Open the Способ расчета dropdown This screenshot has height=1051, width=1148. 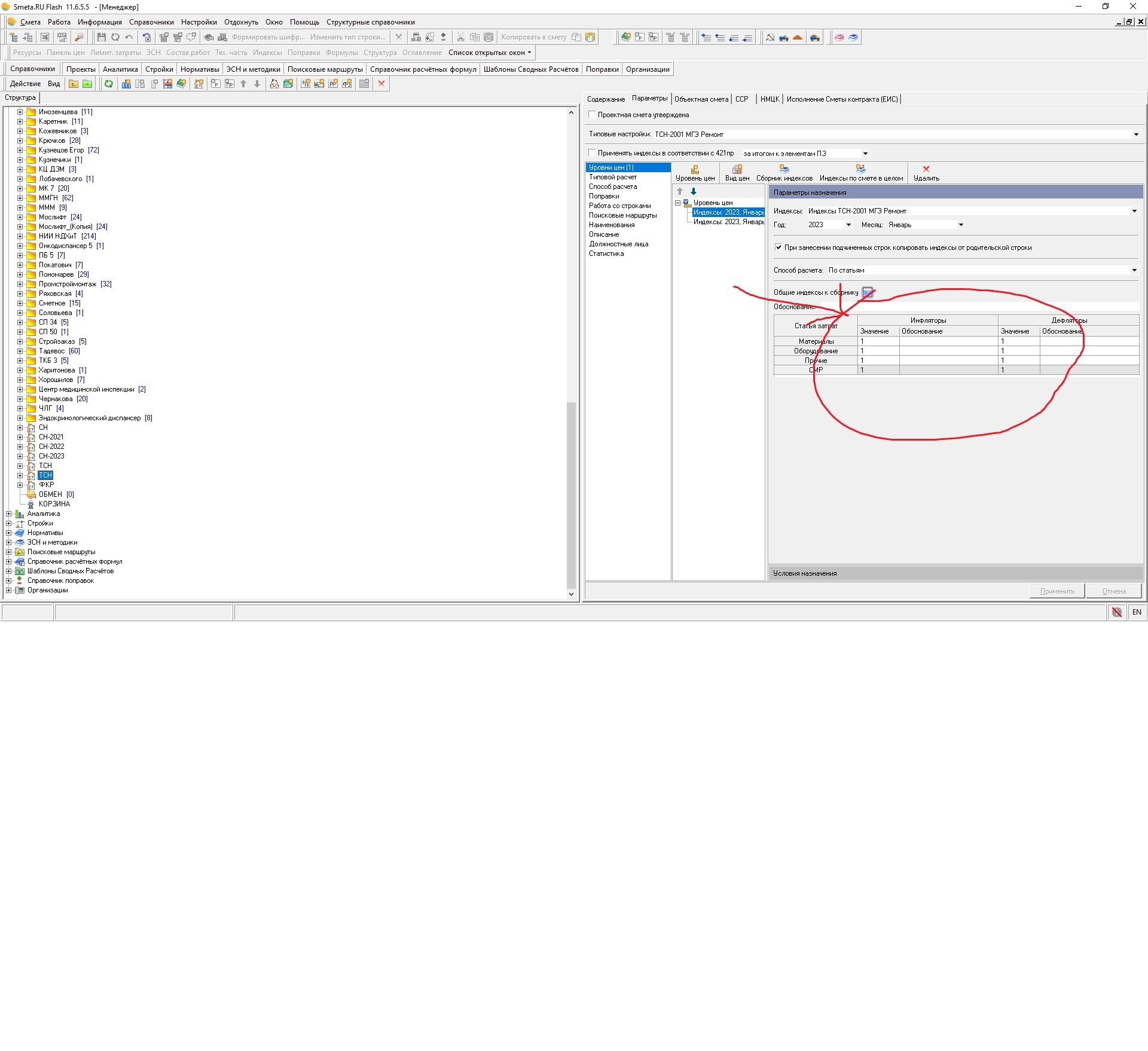1134,270
